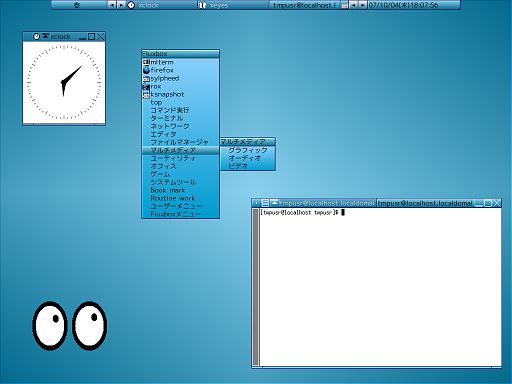The image size is (512, 384).
Task: Click the マルチメディア submenu title header
Action: pyautogui.click(x=248, y=142)
